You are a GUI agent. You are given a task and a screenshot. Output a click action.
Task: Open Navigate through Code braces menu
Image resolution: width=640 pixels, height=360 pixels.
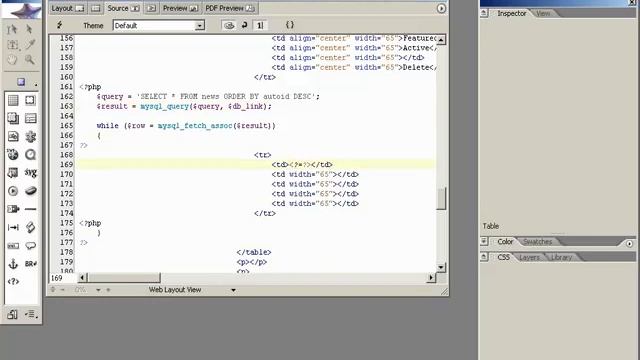pos(289,25)
